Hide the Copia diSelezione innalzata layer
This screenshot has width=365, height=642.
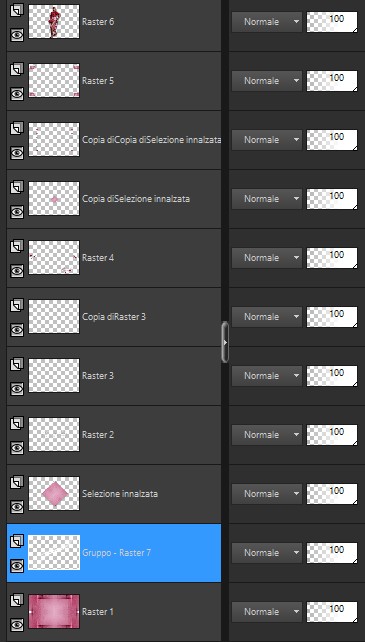pyautogui.click(x=17, y=212)
